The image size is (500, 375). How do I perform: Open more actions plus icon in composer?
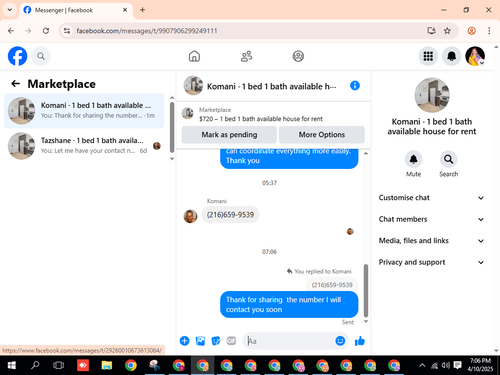pos(184,341)
